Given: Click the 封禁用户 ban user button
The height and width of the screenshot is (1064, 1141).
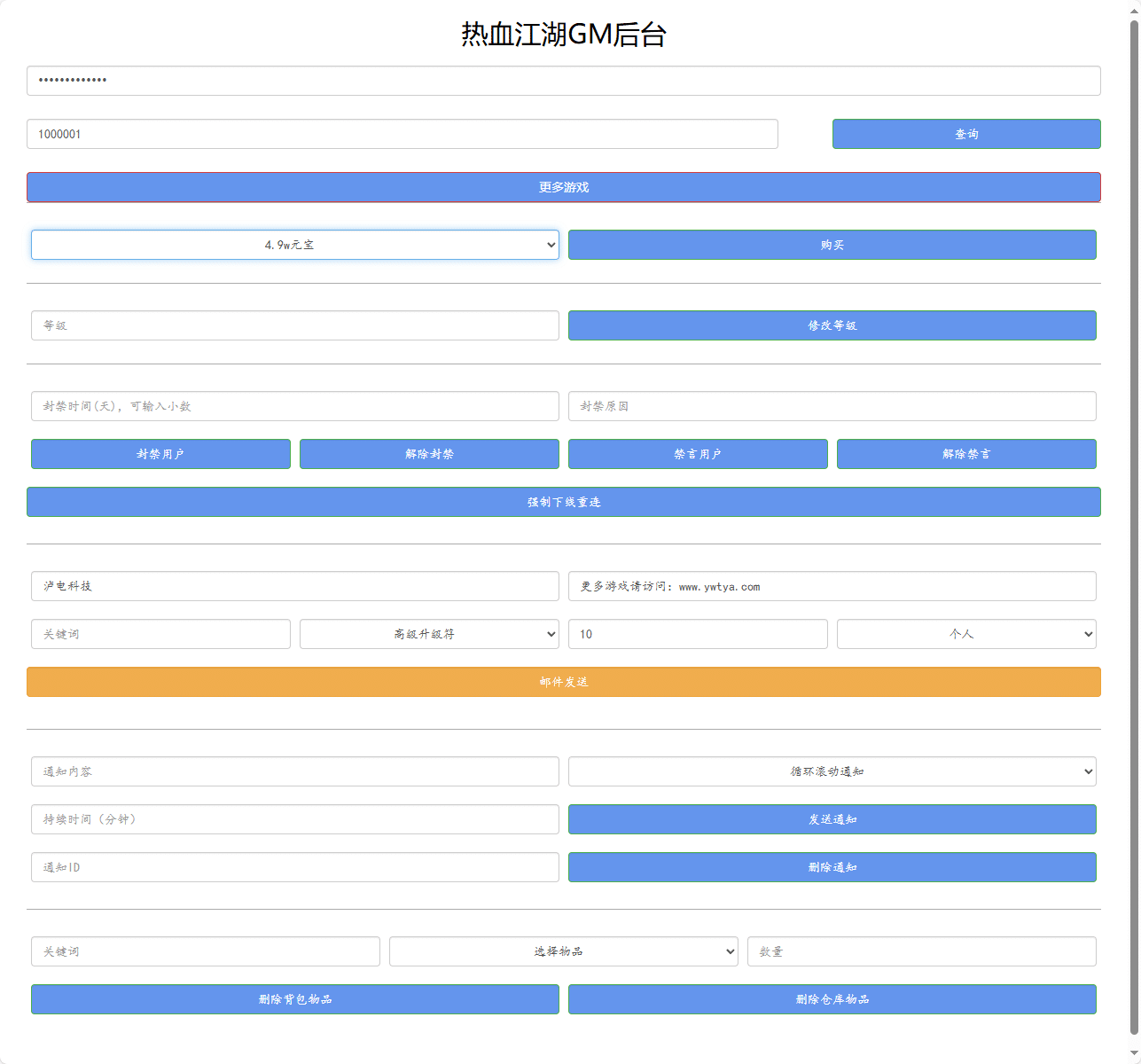Looking at the screenshot, I should 160,454.
